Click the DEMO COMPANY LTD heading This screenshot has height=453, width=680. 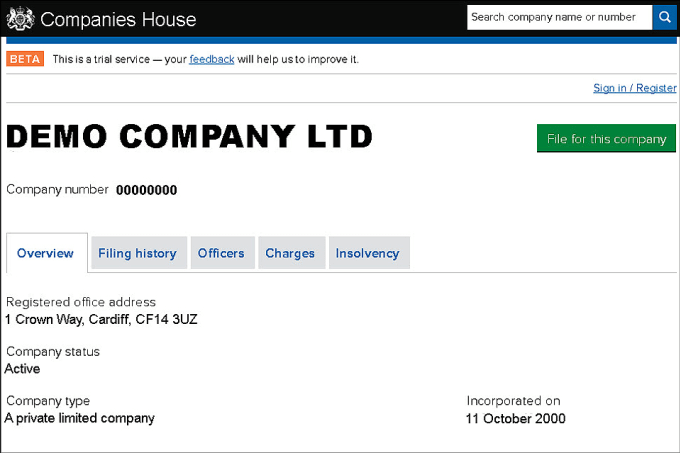(x=190, y=137)
